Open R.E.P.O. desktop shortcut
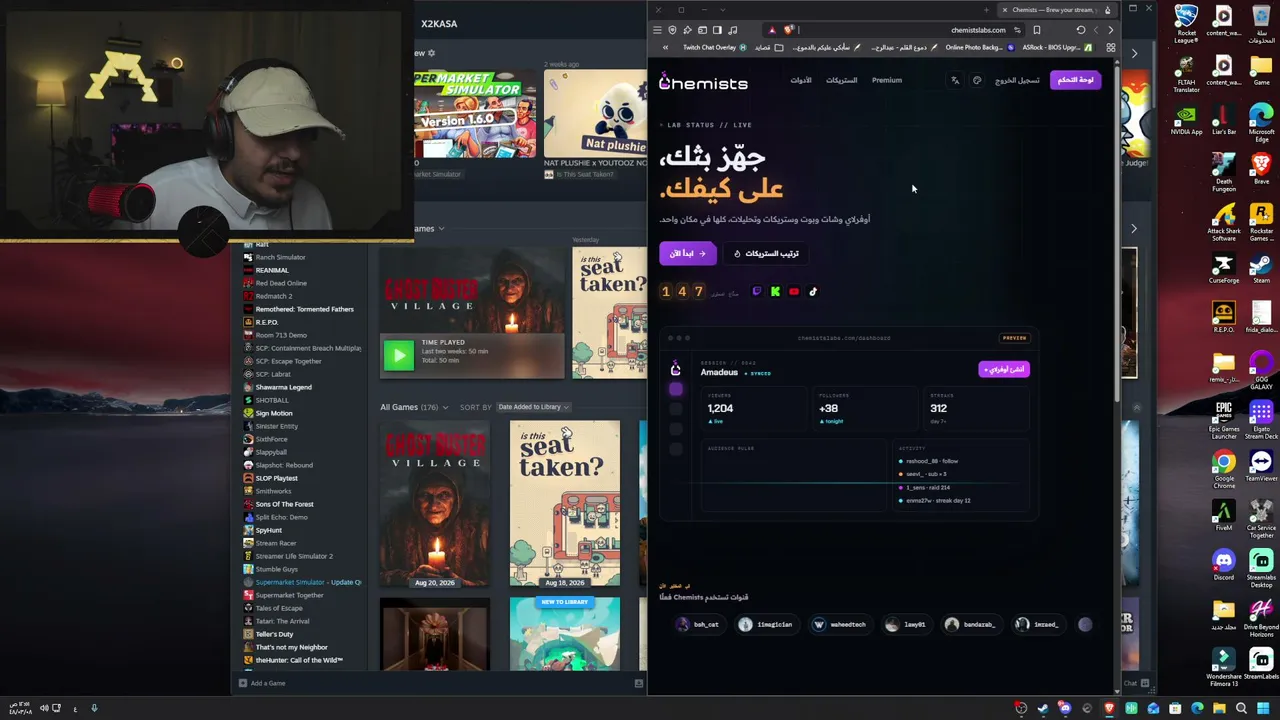Viewport: 1280px width, 720px height. coord(1224,318)
